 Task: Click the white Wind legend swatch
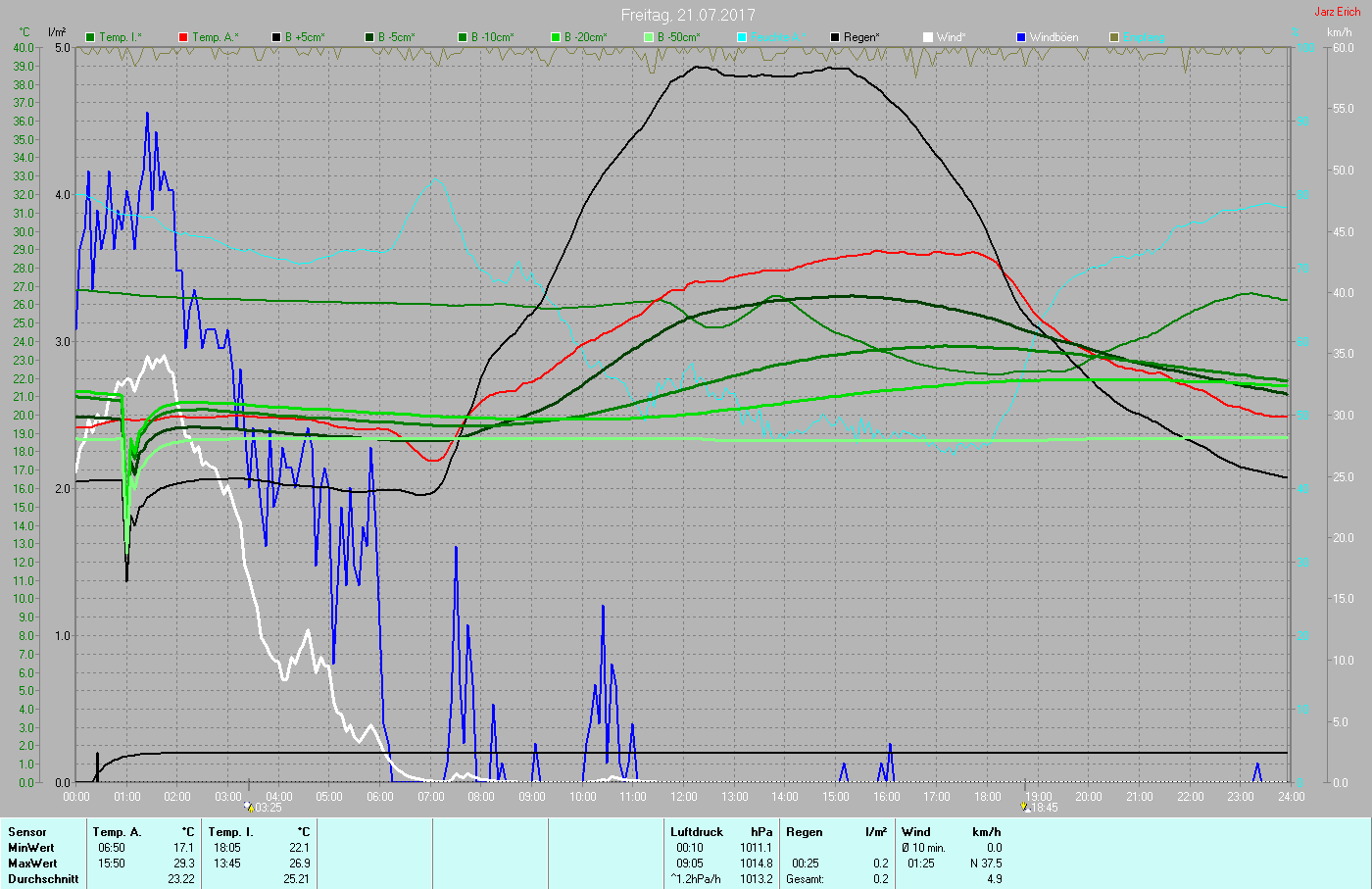pos(927,37)
